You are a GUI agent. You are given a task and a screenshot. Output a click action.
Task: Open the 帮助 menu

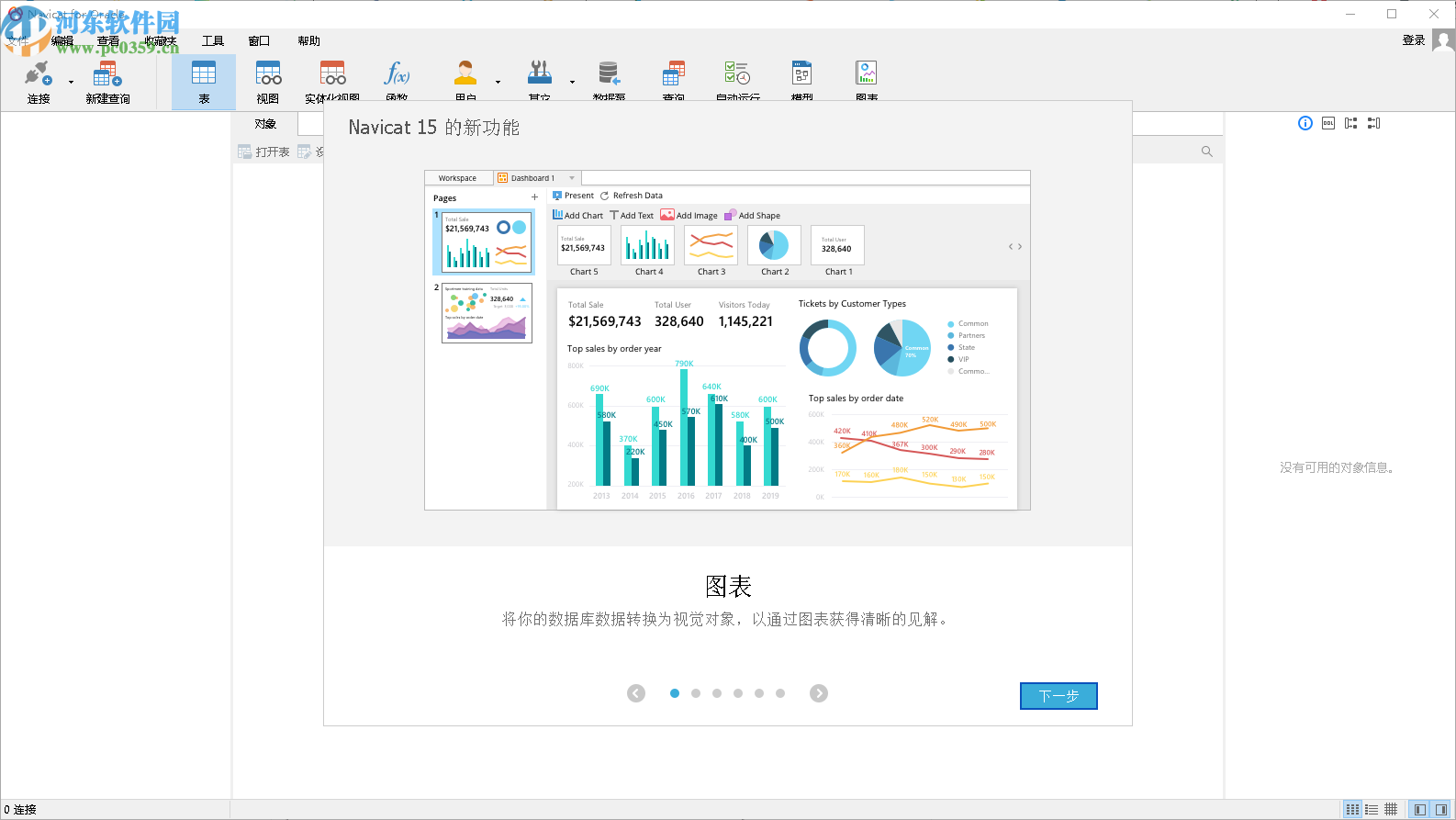coord(308,40)
